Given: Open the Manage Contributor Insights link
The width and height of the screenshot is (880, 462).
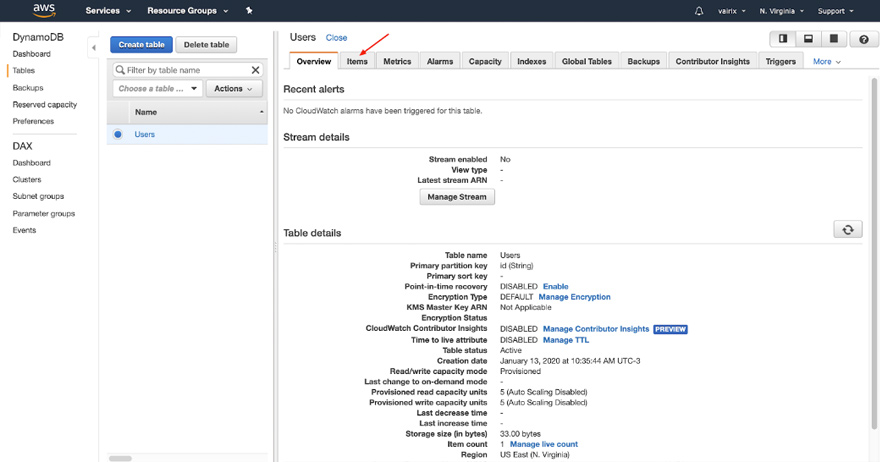Looking at the screenshot, I should pyautogui.click(x=596, y=329).
